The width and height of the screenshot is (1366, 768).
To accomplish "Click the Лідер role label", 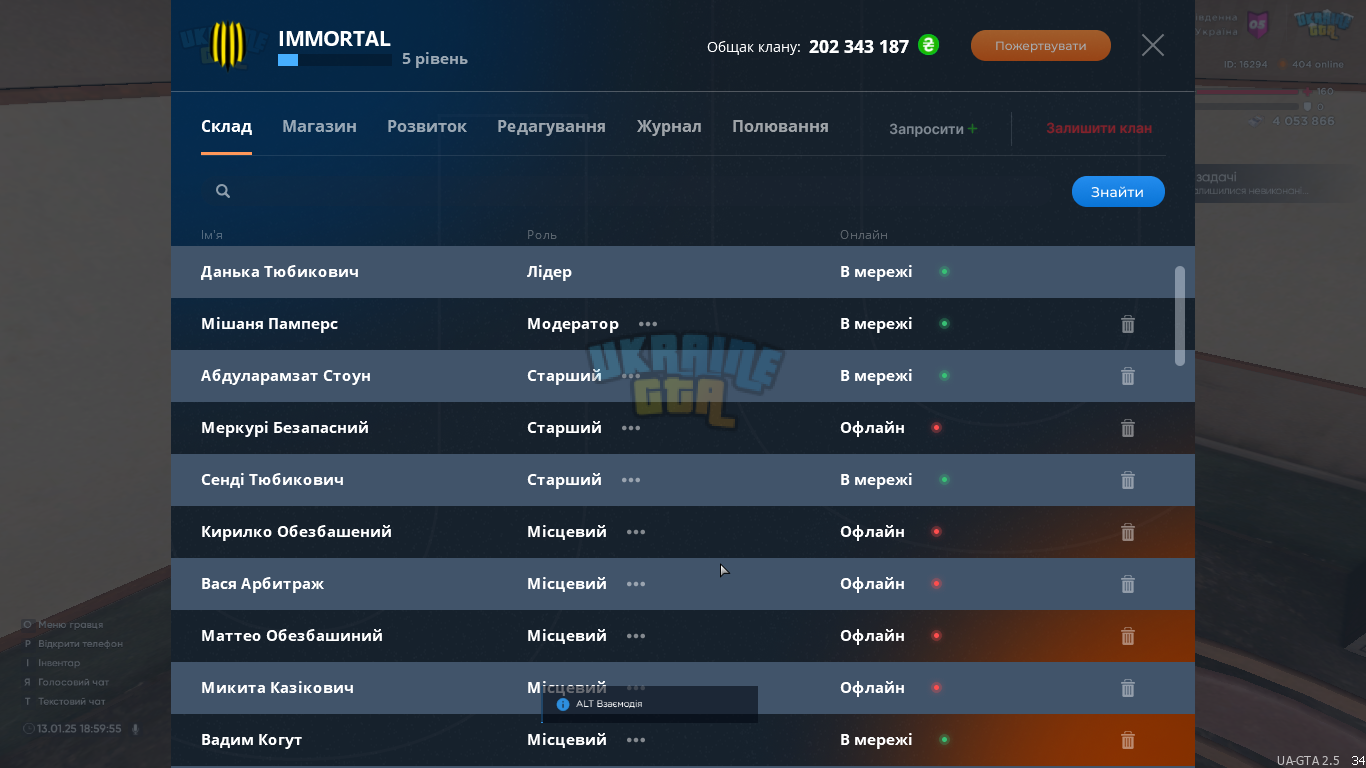I will [x=549, y=272].
